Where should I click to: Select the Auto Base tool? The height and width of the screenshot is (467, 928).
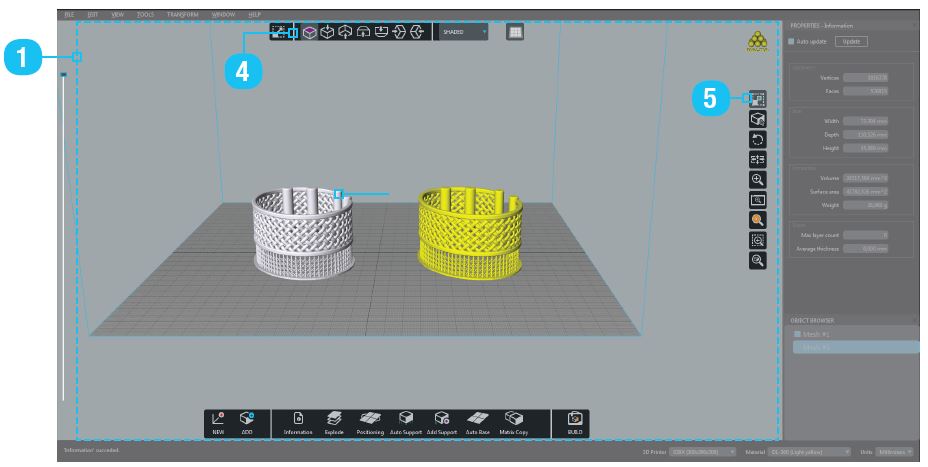[478, 420]
